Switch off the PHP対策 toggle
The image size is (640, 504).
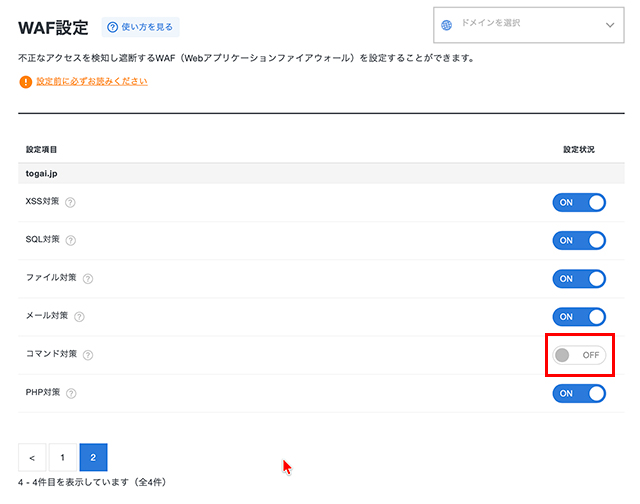click(579, 393)
